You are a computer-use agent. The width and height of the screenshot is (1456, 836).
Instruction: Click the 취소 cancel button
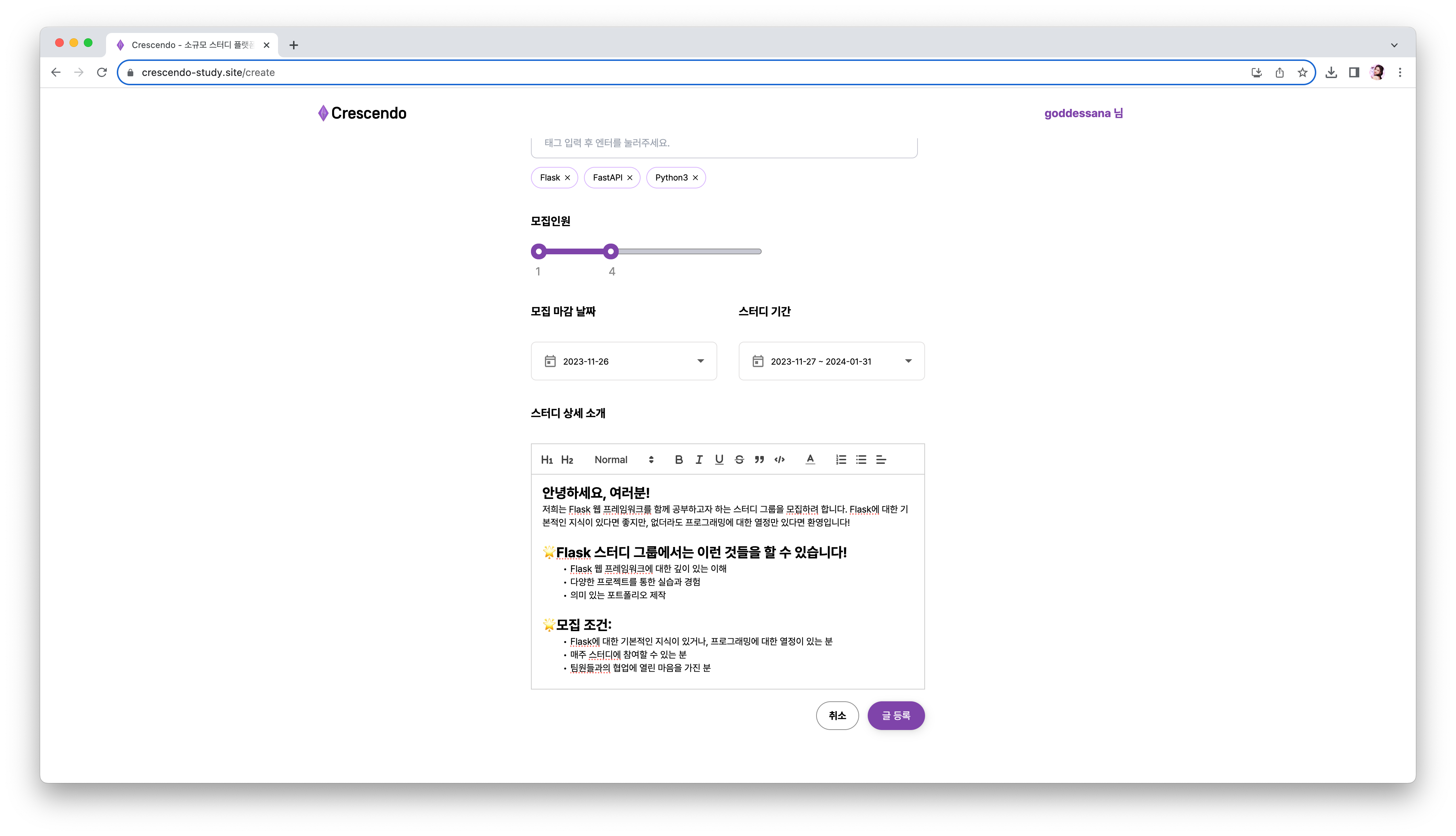click(837, 715)
